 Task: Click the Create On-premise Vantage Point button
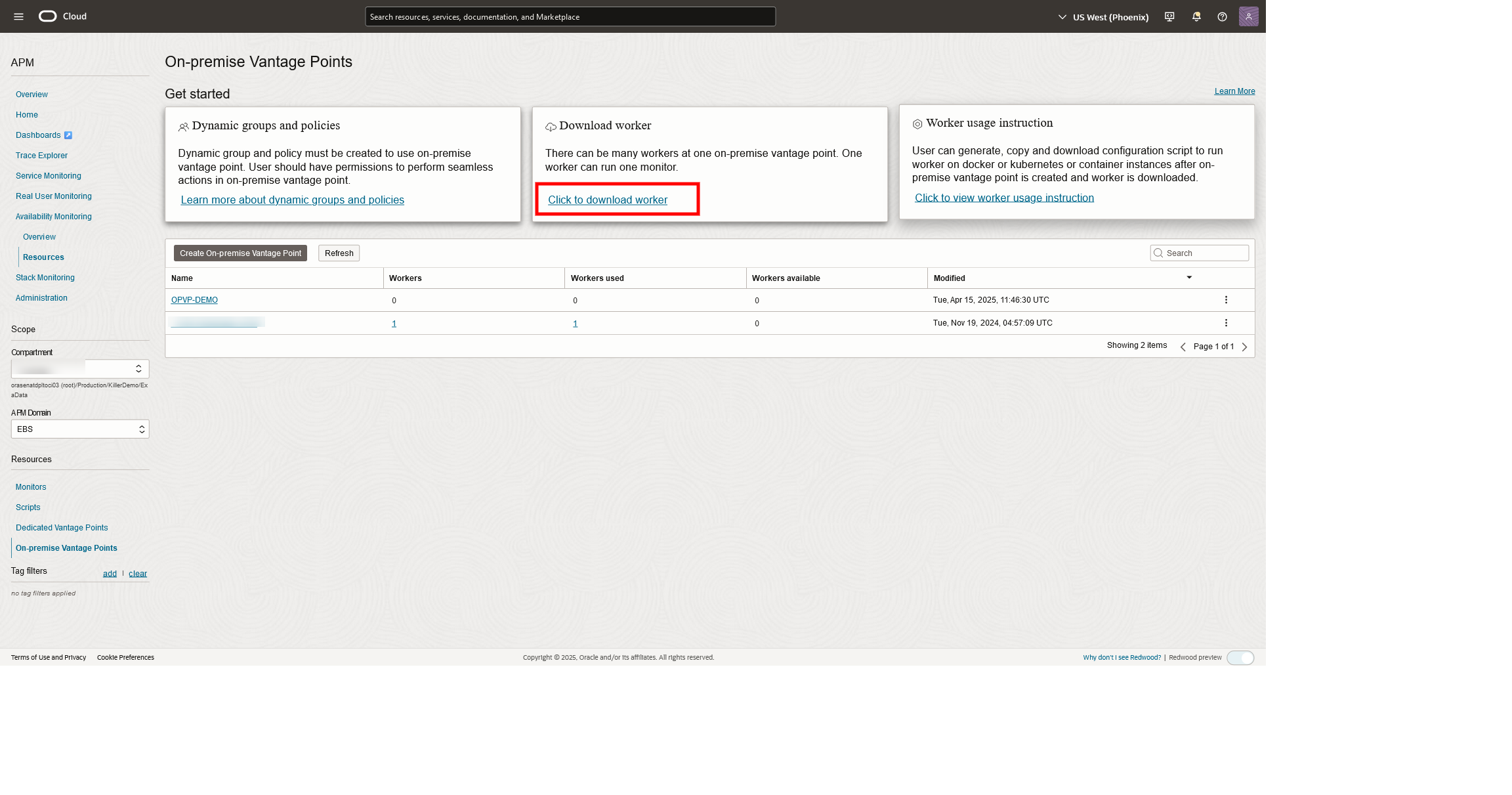click(240, 253)
